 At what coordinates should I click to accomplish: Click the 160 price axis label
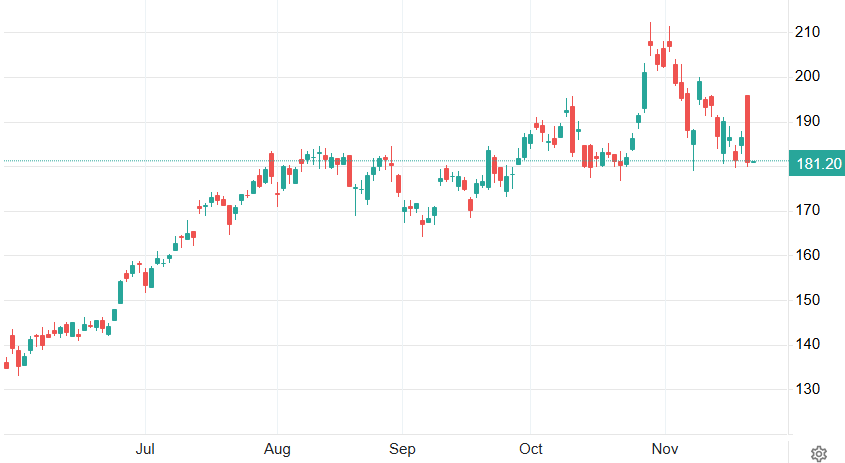click(807, 256)
